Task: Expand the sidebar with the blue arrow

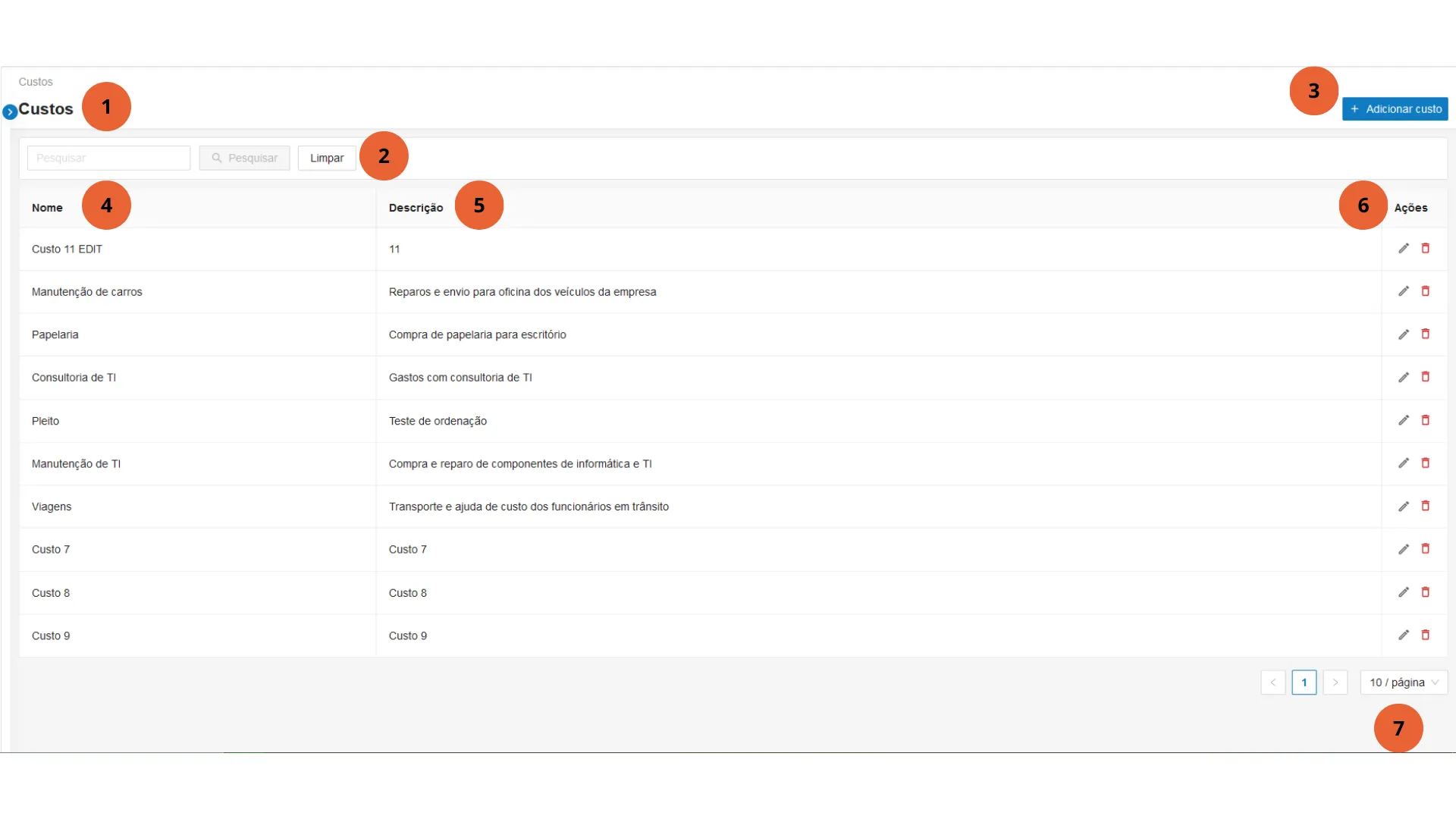Action: [10, 111]
